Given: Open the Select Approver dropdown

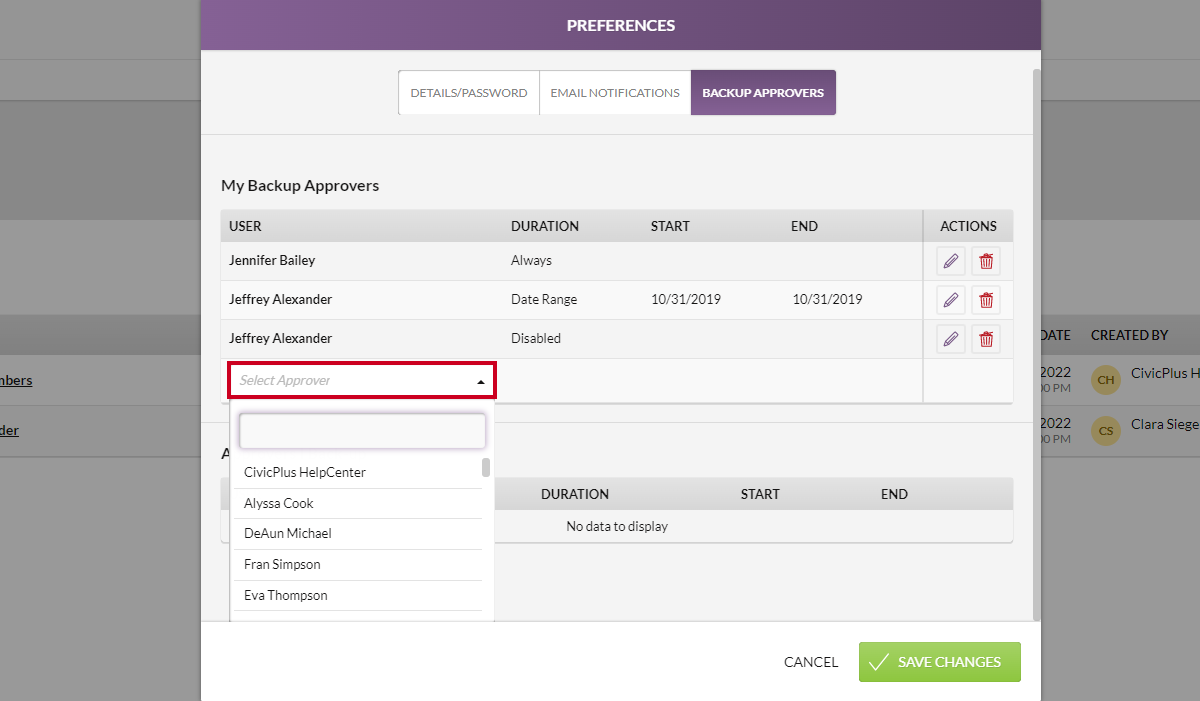Looking at the screenshot, I should pyautogui.click(x=362, y=381).
